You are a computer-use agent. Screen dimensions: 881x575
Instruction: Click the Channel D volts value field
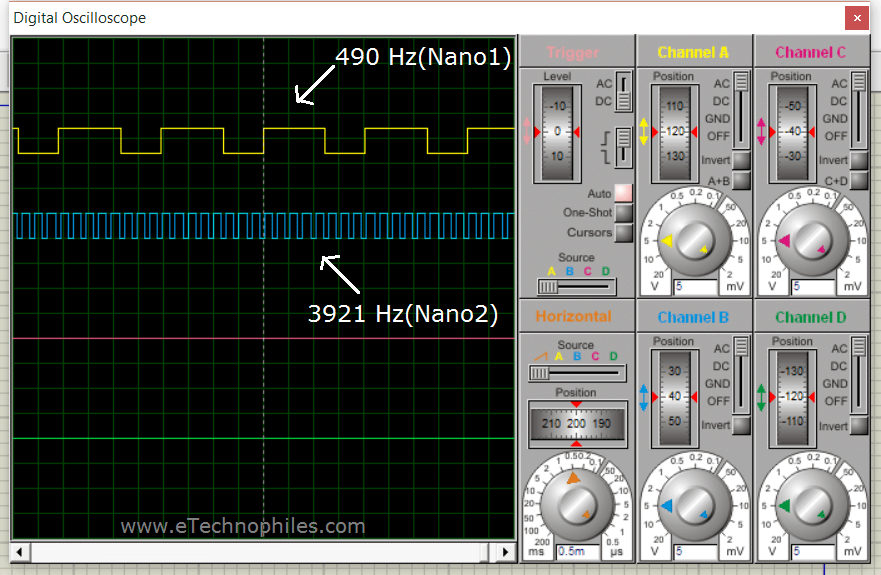coord(813,552)
